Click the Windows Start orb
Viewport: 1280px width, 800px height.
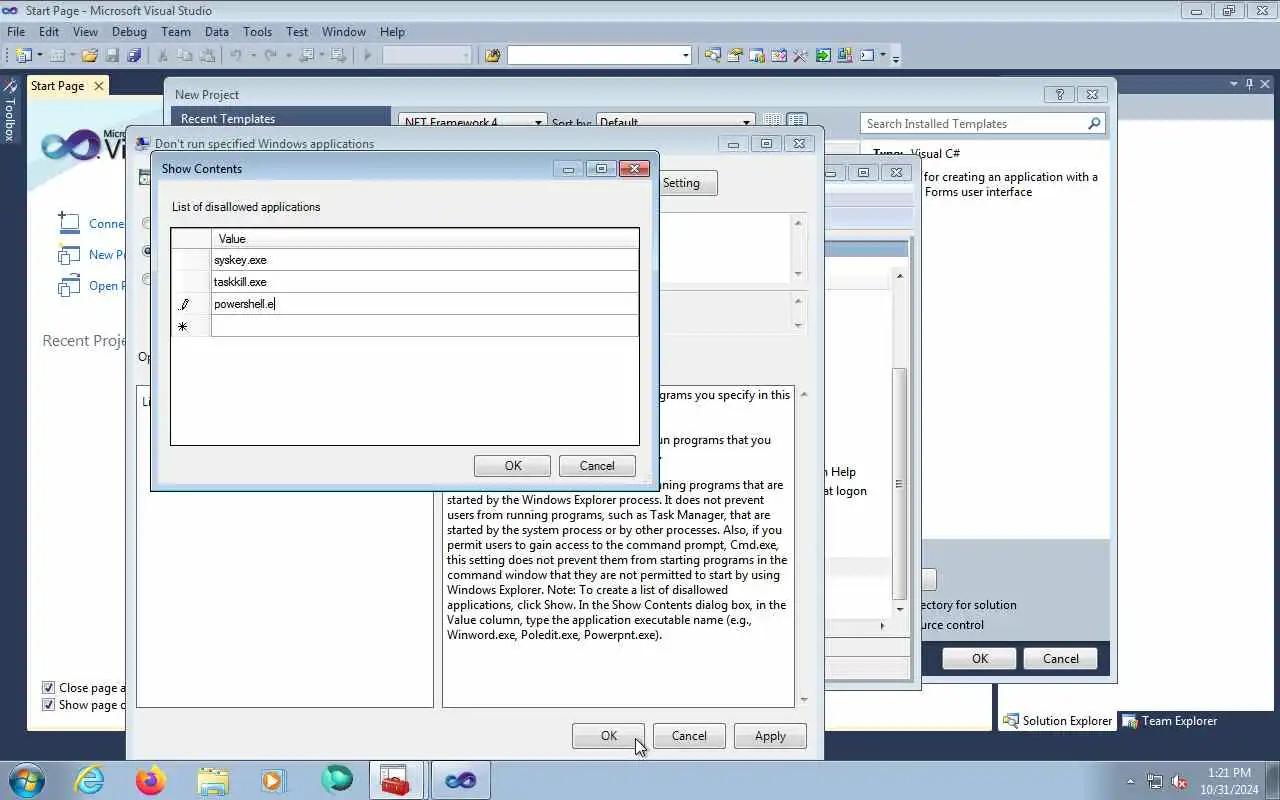(27, 780)
